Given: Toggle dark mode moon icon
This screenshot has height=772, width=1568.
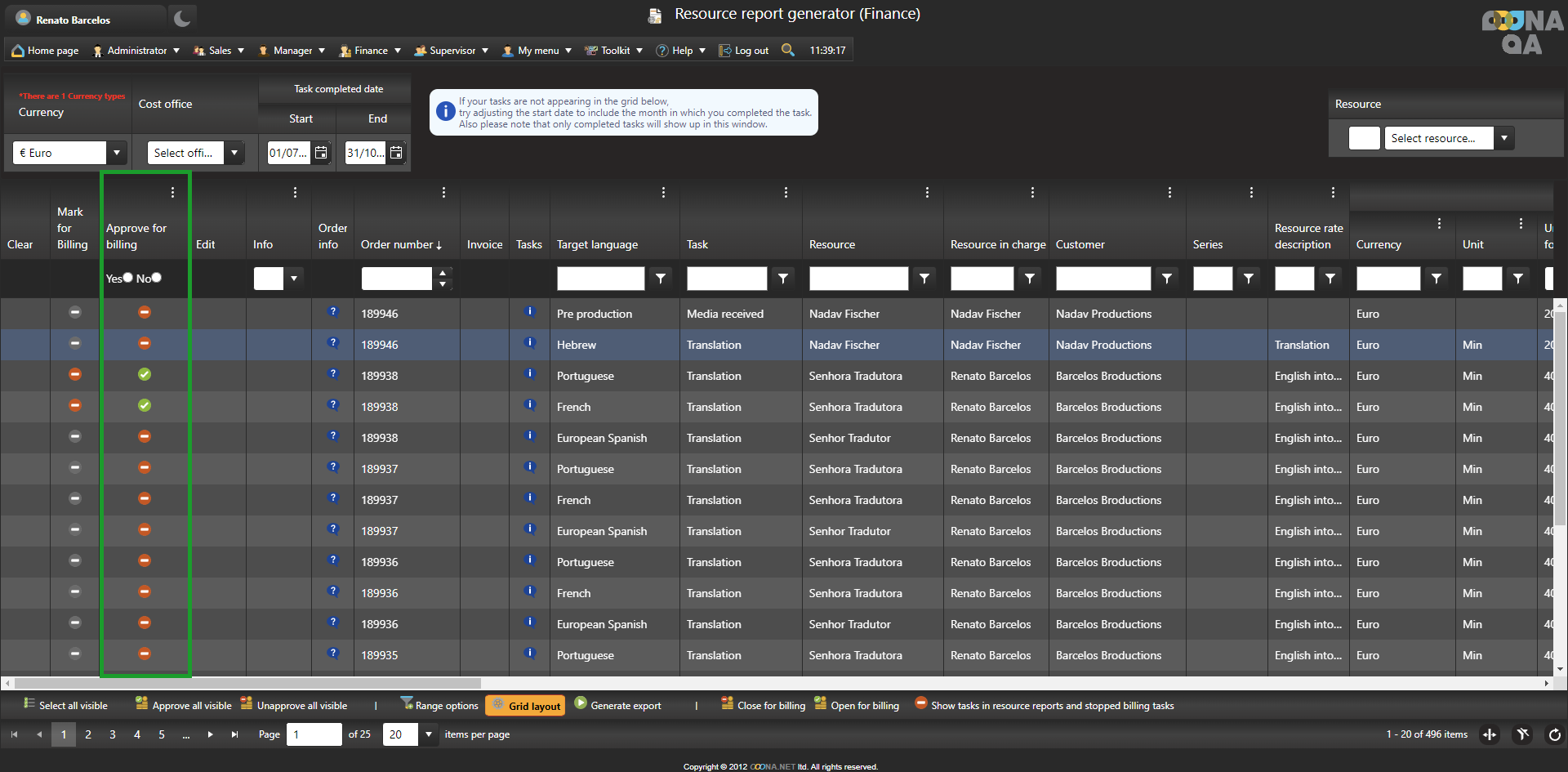Looking at the screenshot, I should [182, 19].
